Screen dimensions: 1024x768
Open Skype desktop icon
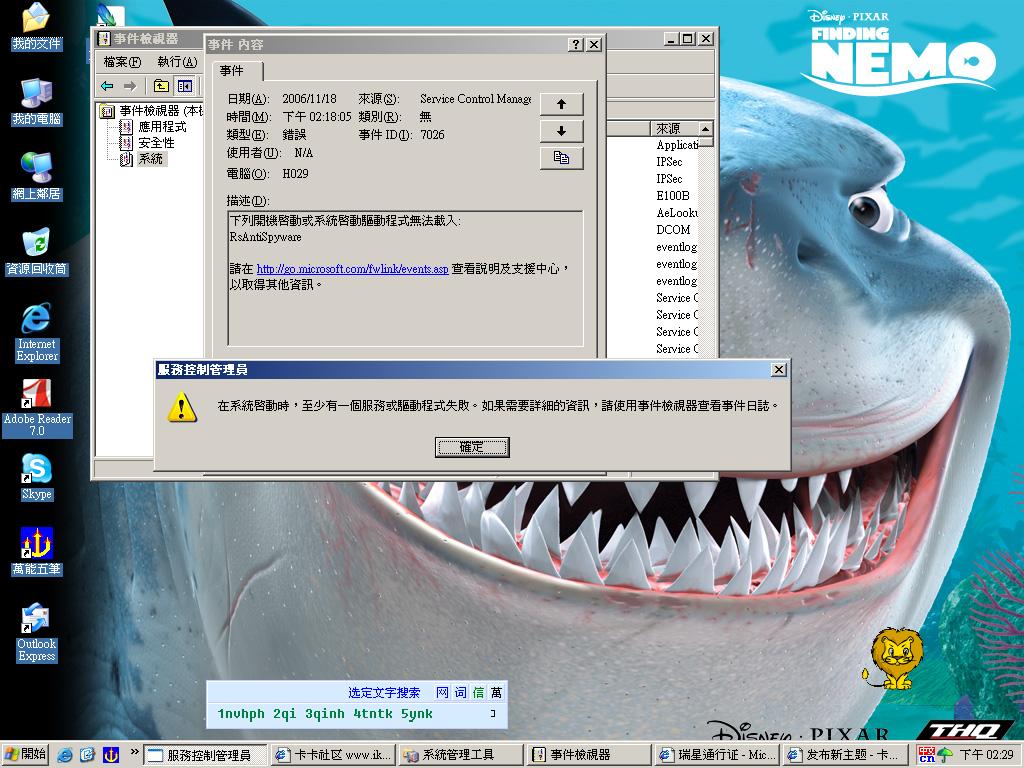pos(37,477)
